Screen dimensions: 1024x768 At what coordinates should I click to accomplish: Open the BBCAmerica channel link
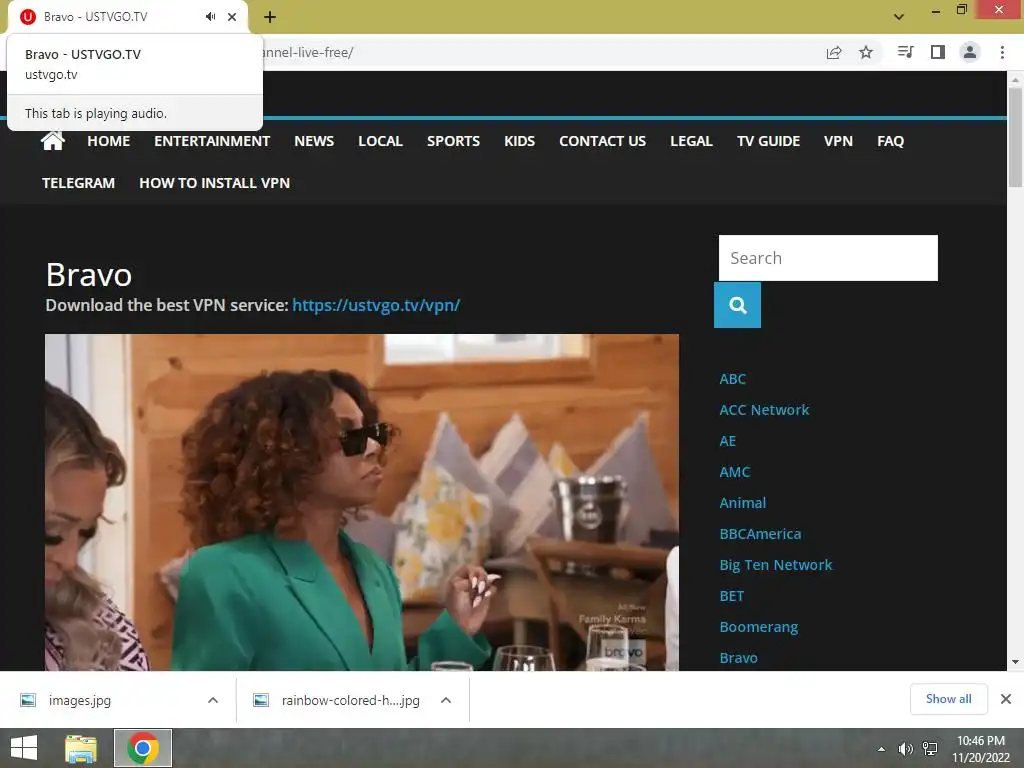coord(760,534)
